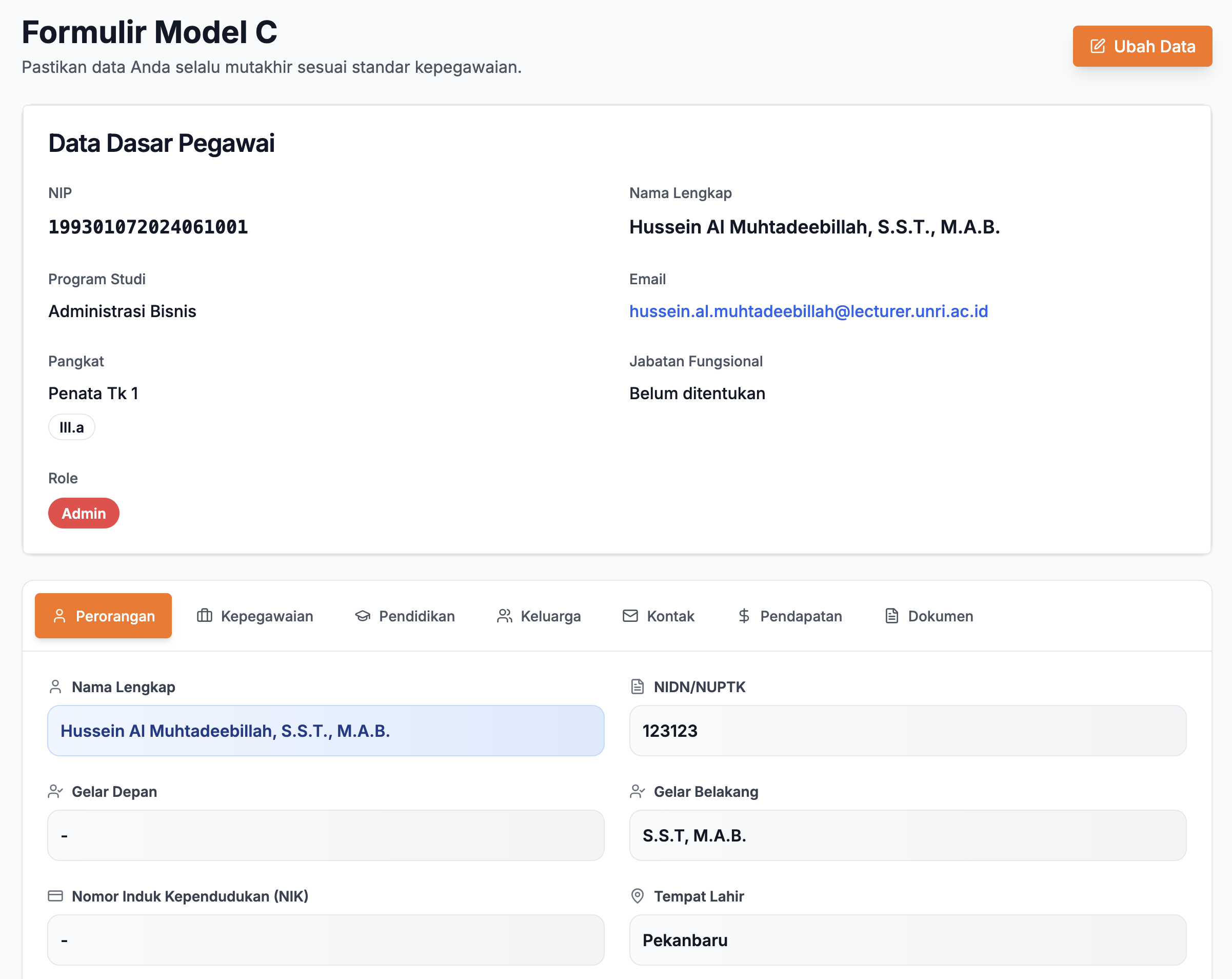The width and height of the screenshot is (1232, 979).
Task: Click the document icon beside NIDN/NUPTK label
Action: tap(637, 687)
